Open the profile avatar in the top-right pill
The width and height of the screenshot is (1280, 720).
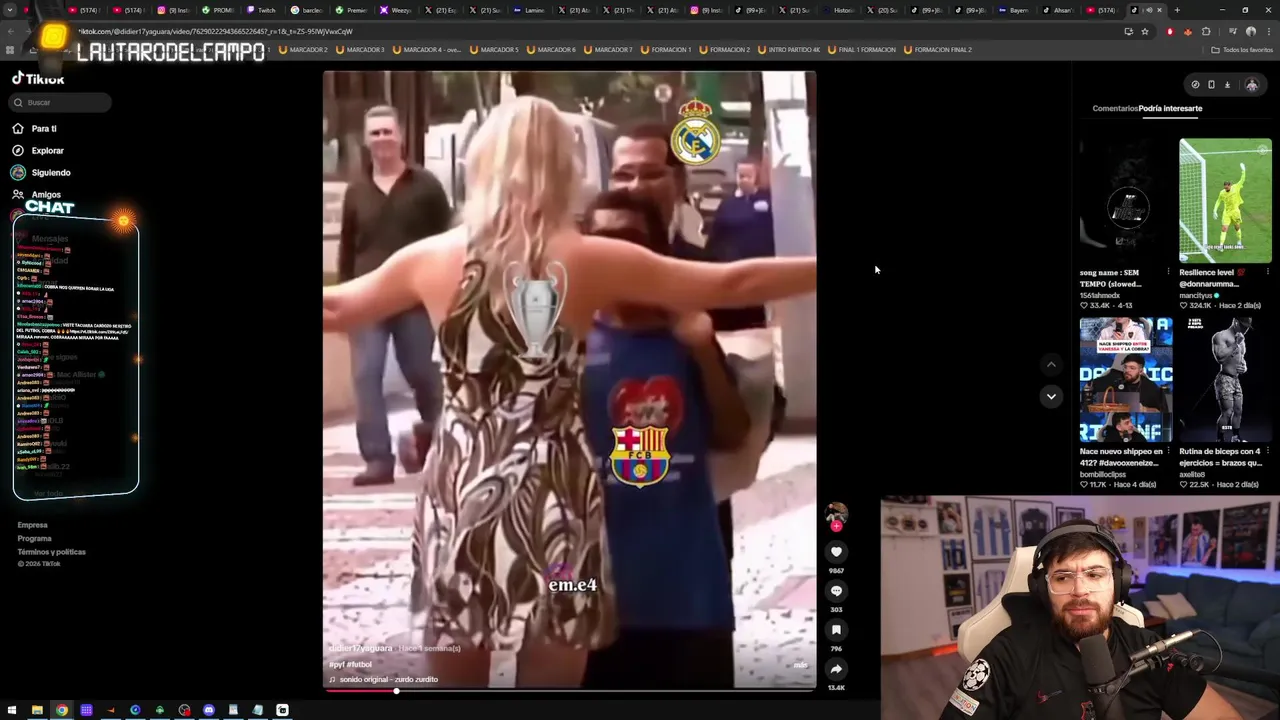pyautogui.click(x=1251, y=85)
